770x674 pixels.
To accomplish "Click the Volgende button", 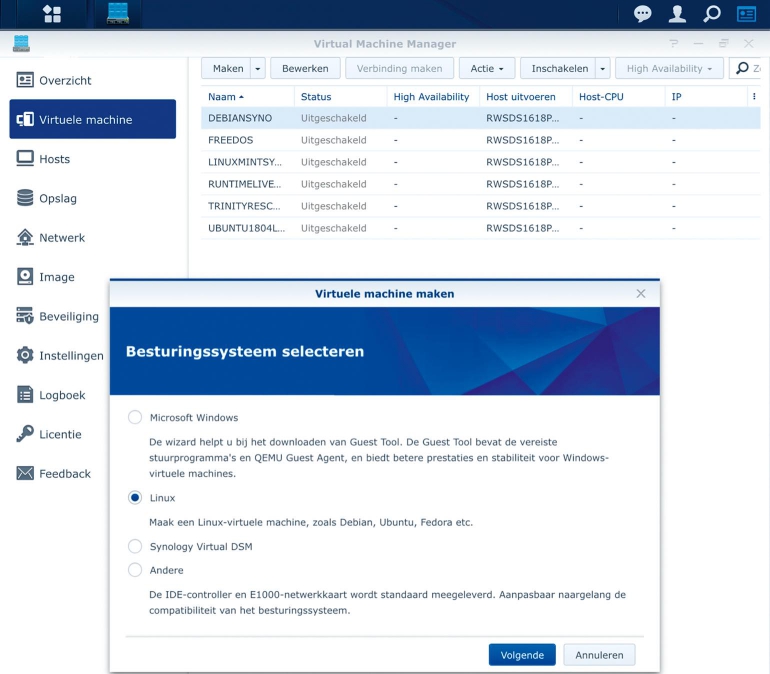I will [522, 655].
